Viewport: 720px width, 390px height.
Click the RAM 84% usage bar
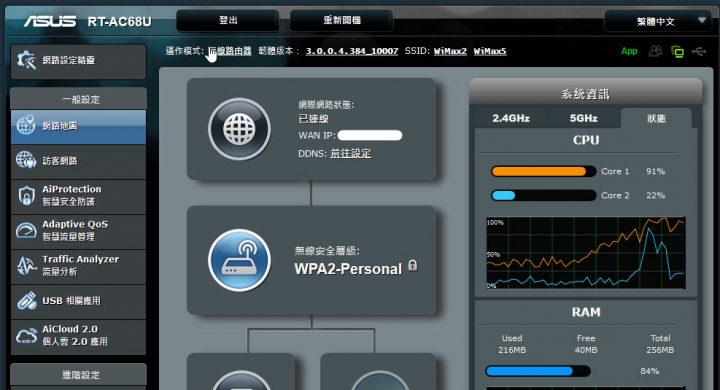(538, 371)
